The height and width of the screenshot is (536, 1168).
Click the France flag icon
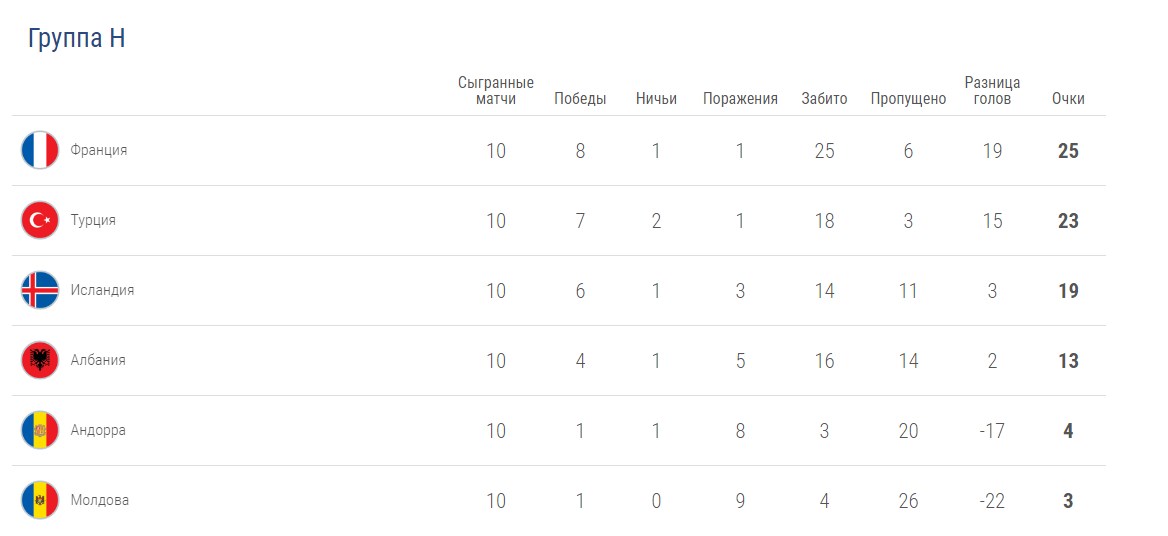tap(40, 150)
